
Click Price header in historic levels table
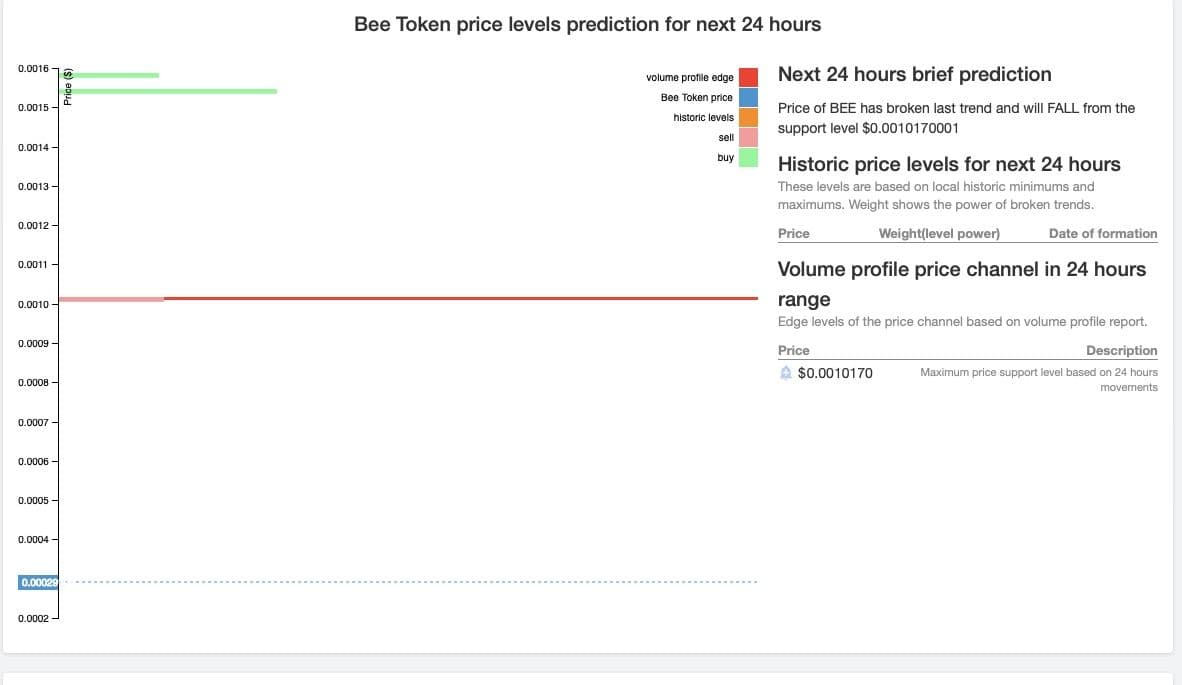coord(794,234)
